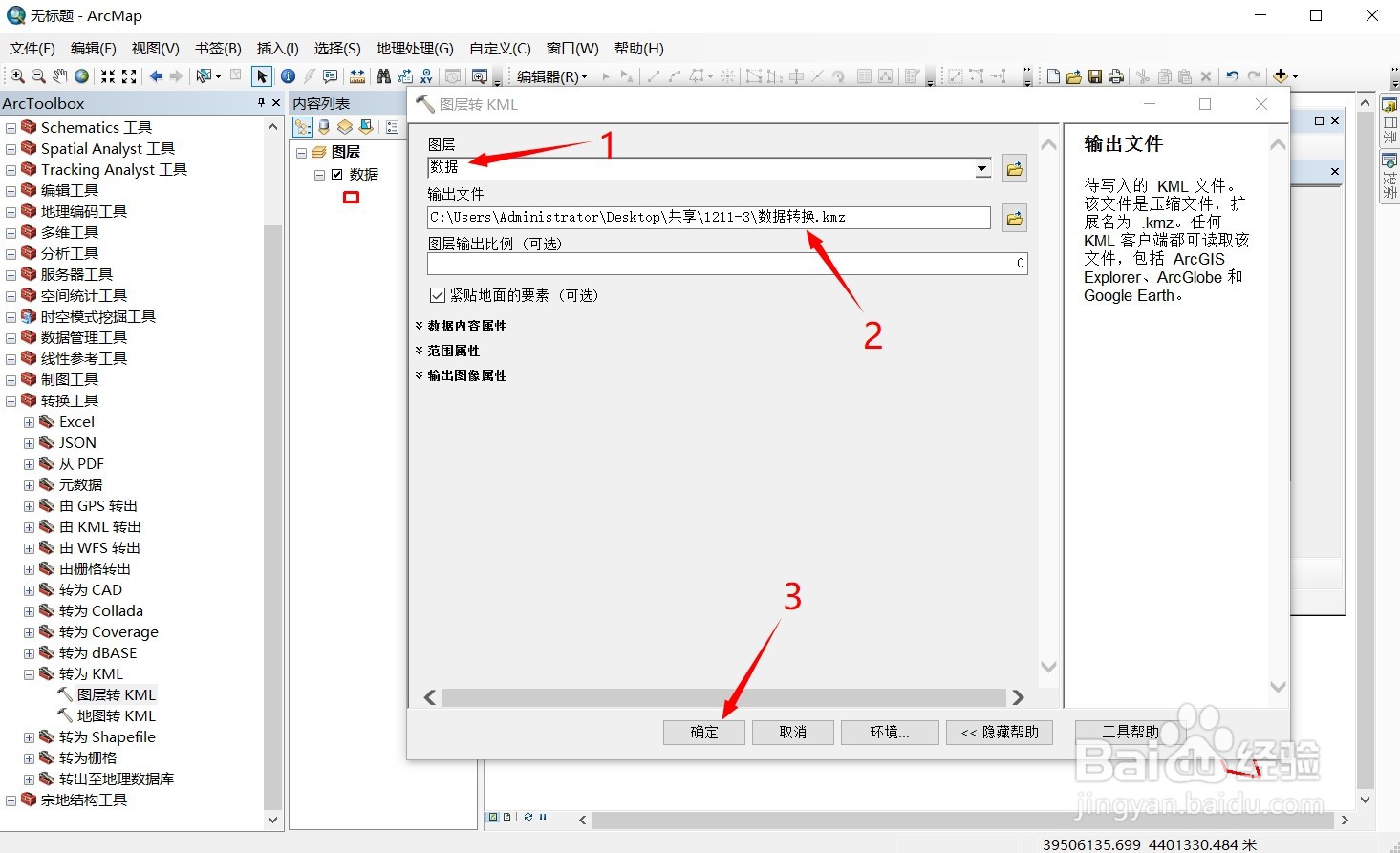
Task: Expand the 转为 CAD tree node
Action: point(29,589)
